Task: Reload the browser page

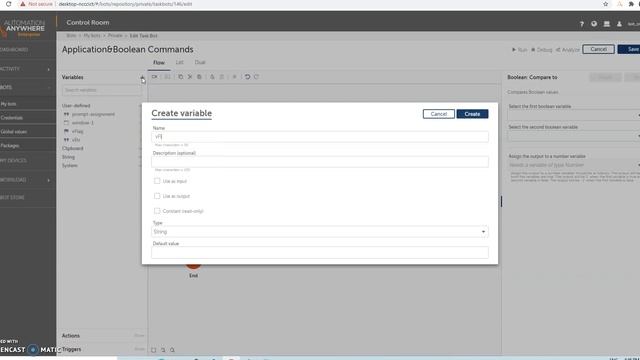Action: coord(9,4)
